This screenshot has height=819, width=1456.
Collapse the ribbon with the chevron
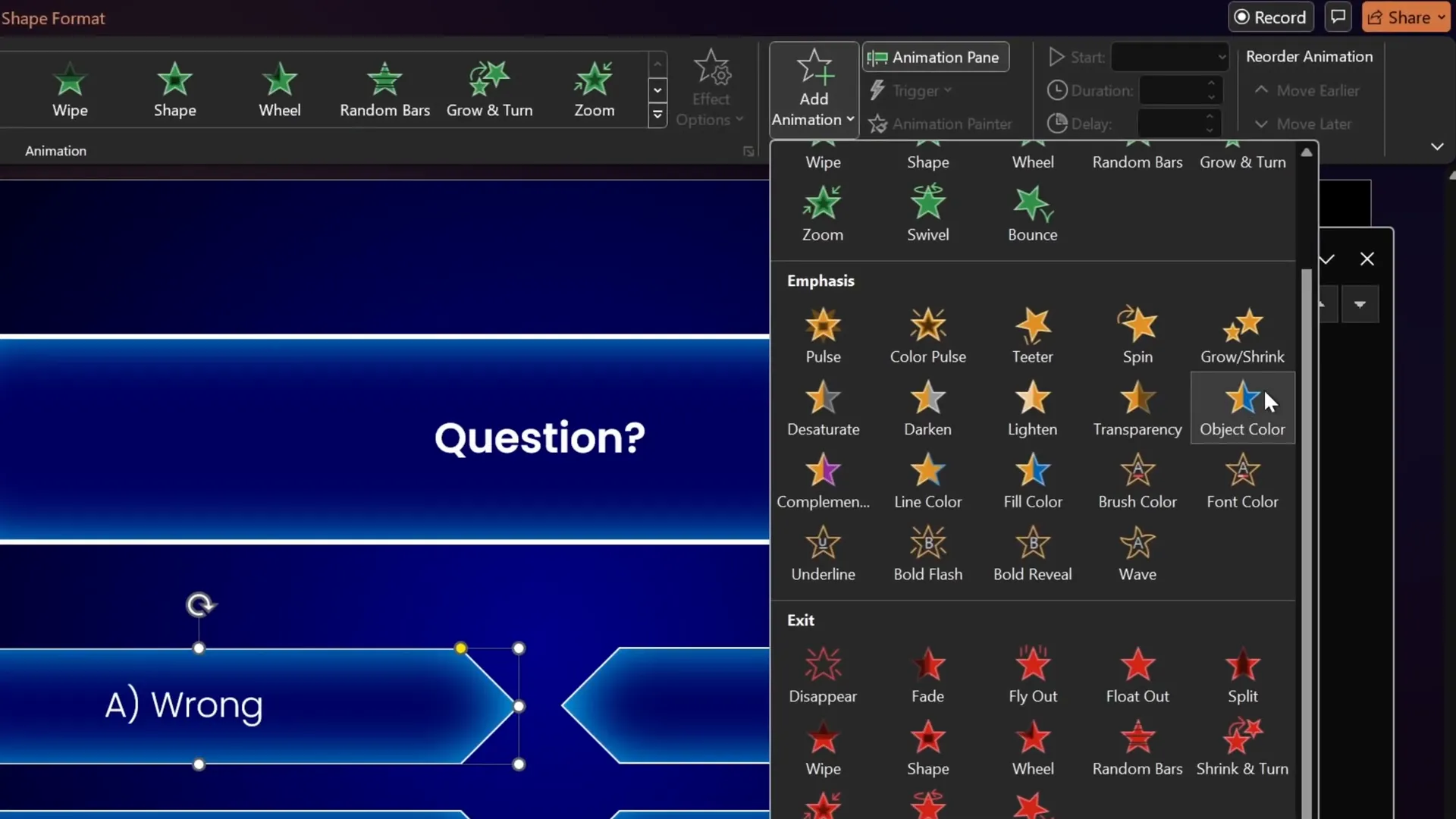(x=1436, y=146)
